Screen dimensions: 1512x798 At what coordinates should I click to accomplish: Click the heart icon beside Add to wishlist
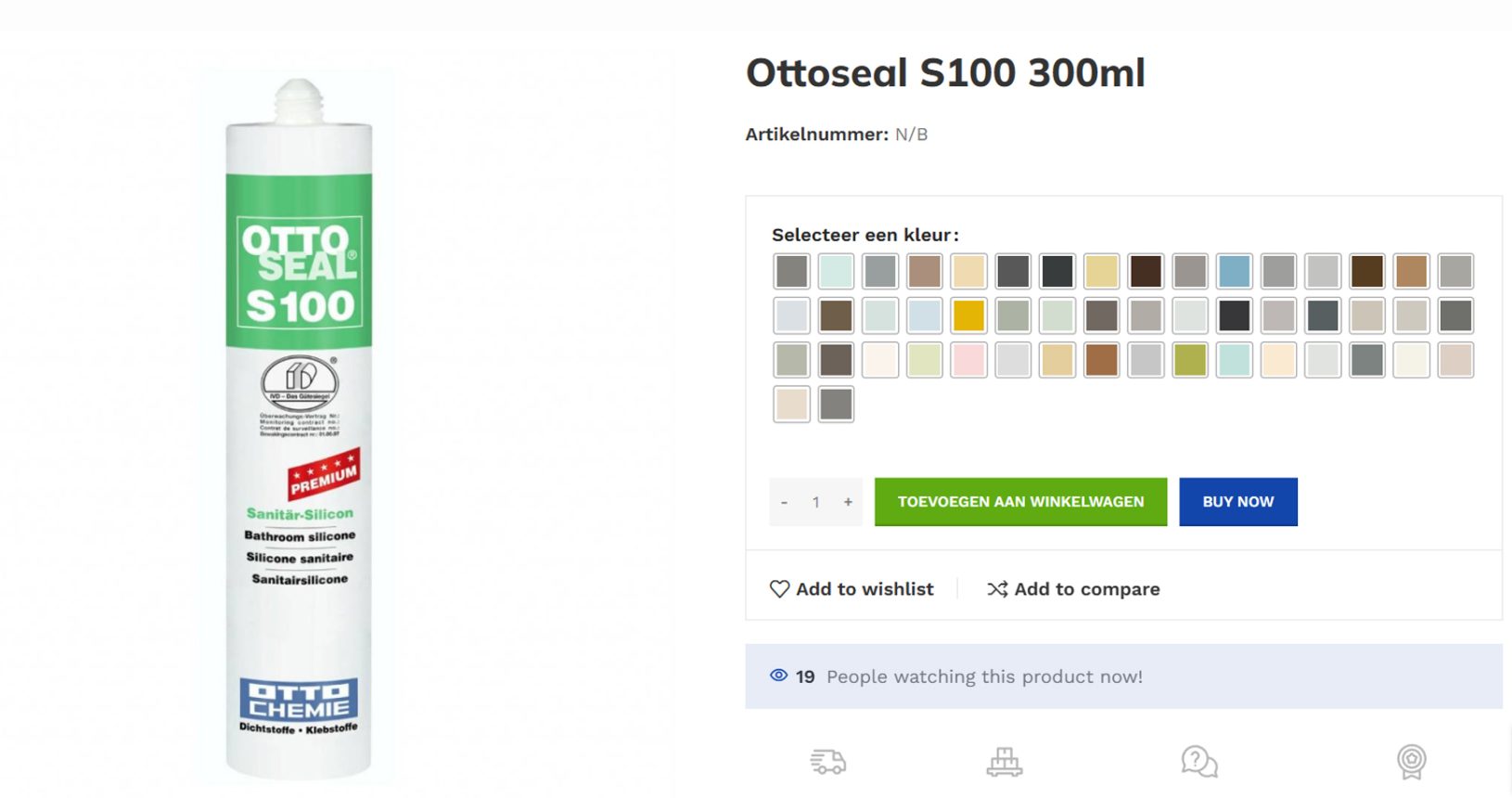pyautogui.click(x=779, y=589)
